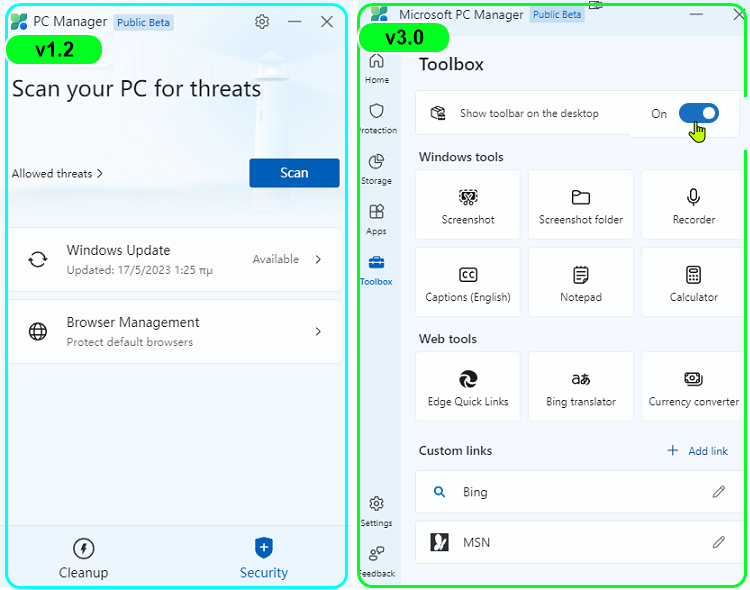Switch to the Security tab
The width and height of the screenshot is (750, 590).
pos(264,558)
